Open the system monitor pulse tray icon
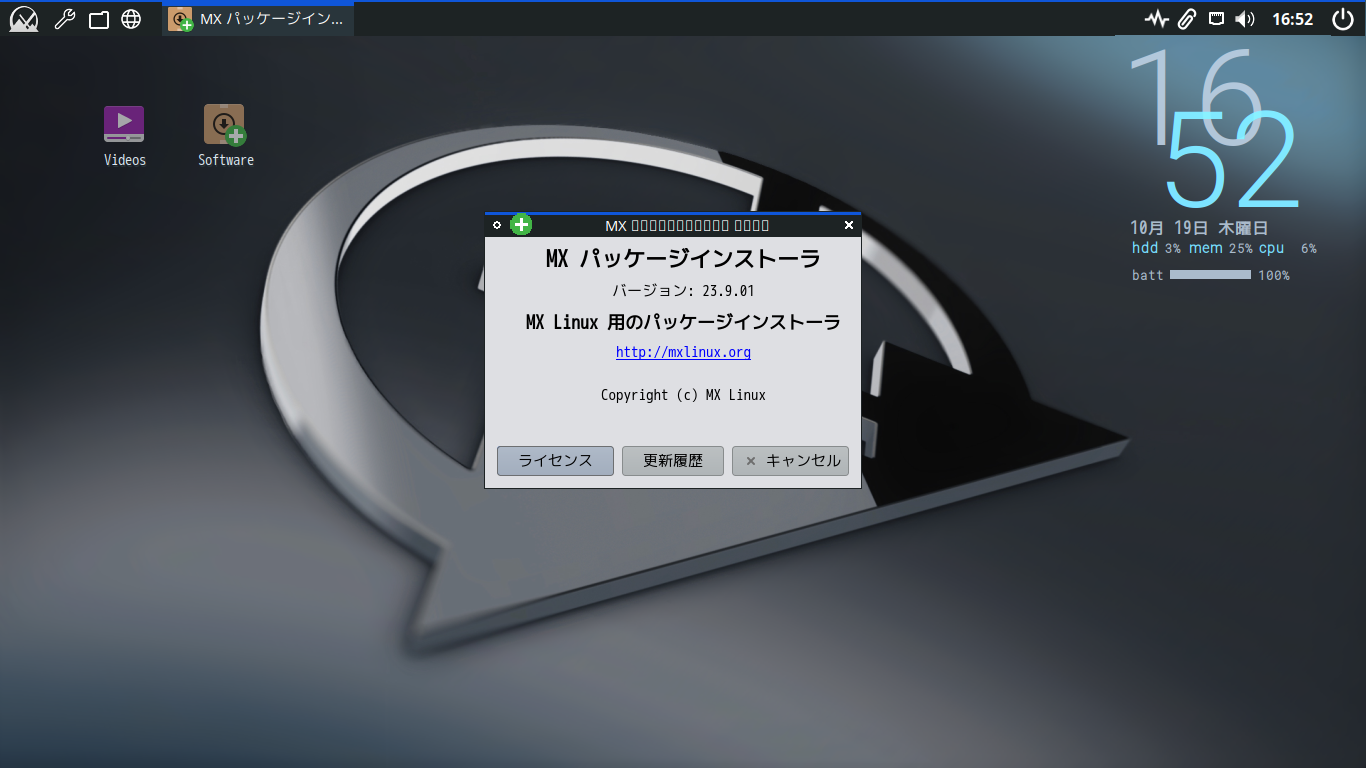This screenshot has height=768, width=1366. point(1157,19)
